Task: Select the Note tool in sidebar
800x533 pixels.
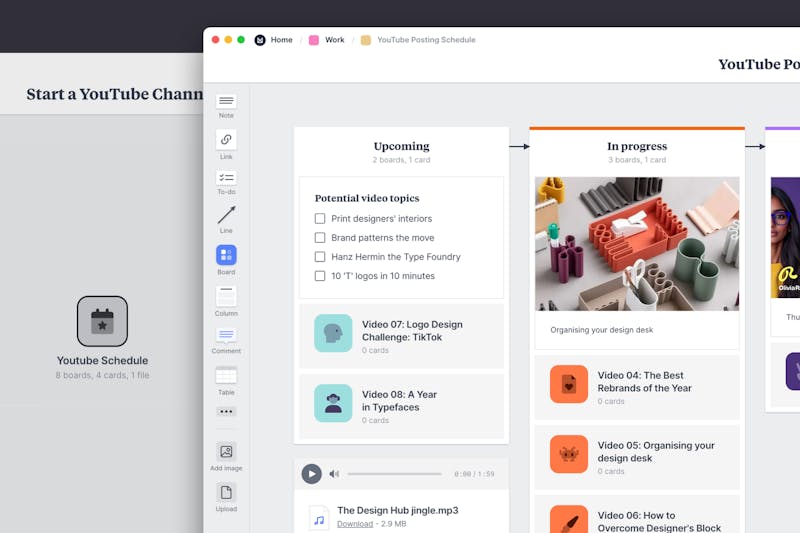Action: [226, 102]
